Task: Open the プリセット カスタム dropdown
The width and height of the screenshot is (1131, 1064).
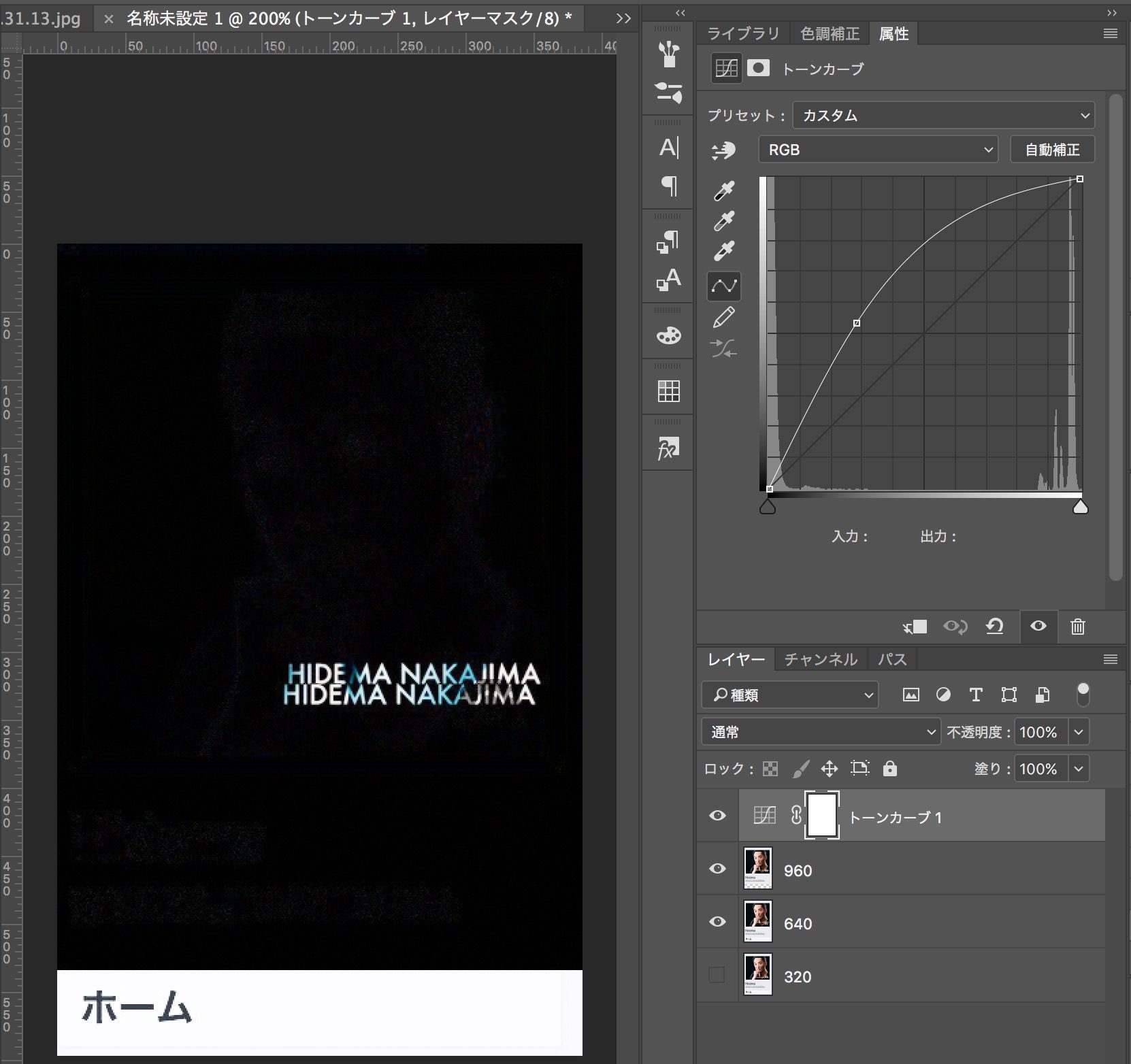Action: (943, 116)
